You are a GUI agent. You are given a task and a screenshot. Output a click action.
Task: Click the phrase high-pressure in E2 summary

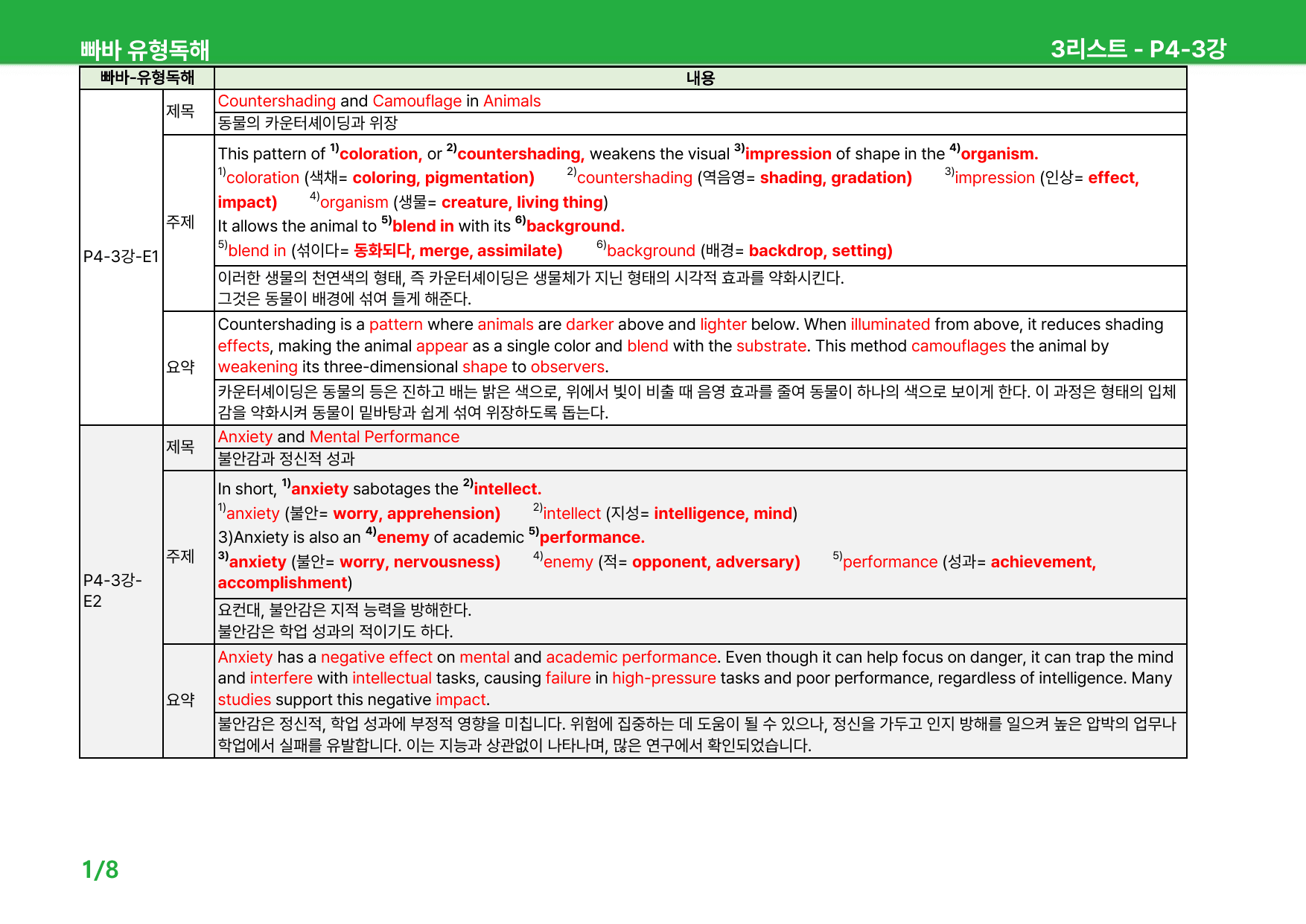pyautogui.click(x=663, y=678)
